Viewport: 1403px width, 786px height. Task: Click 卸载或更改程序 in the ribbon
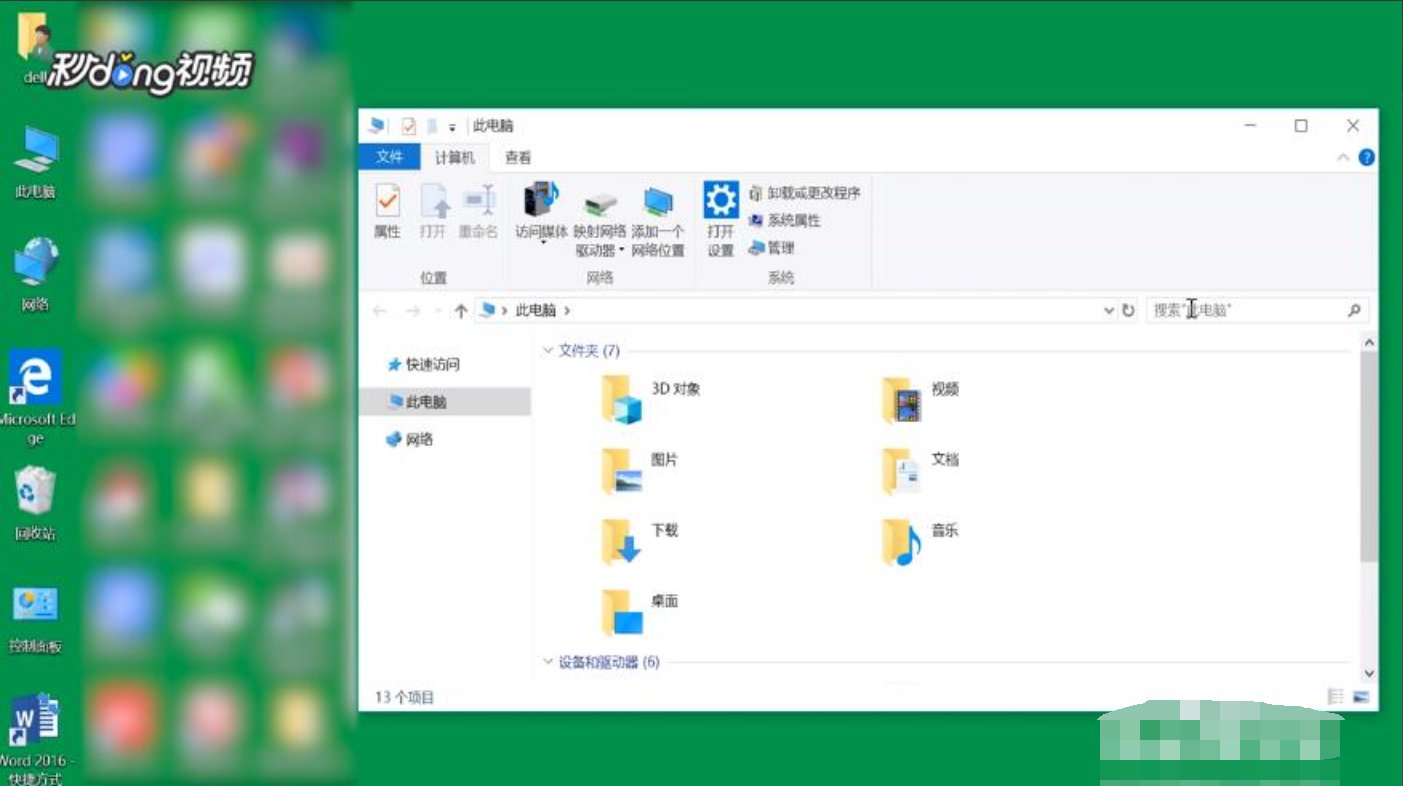point(805,192)
